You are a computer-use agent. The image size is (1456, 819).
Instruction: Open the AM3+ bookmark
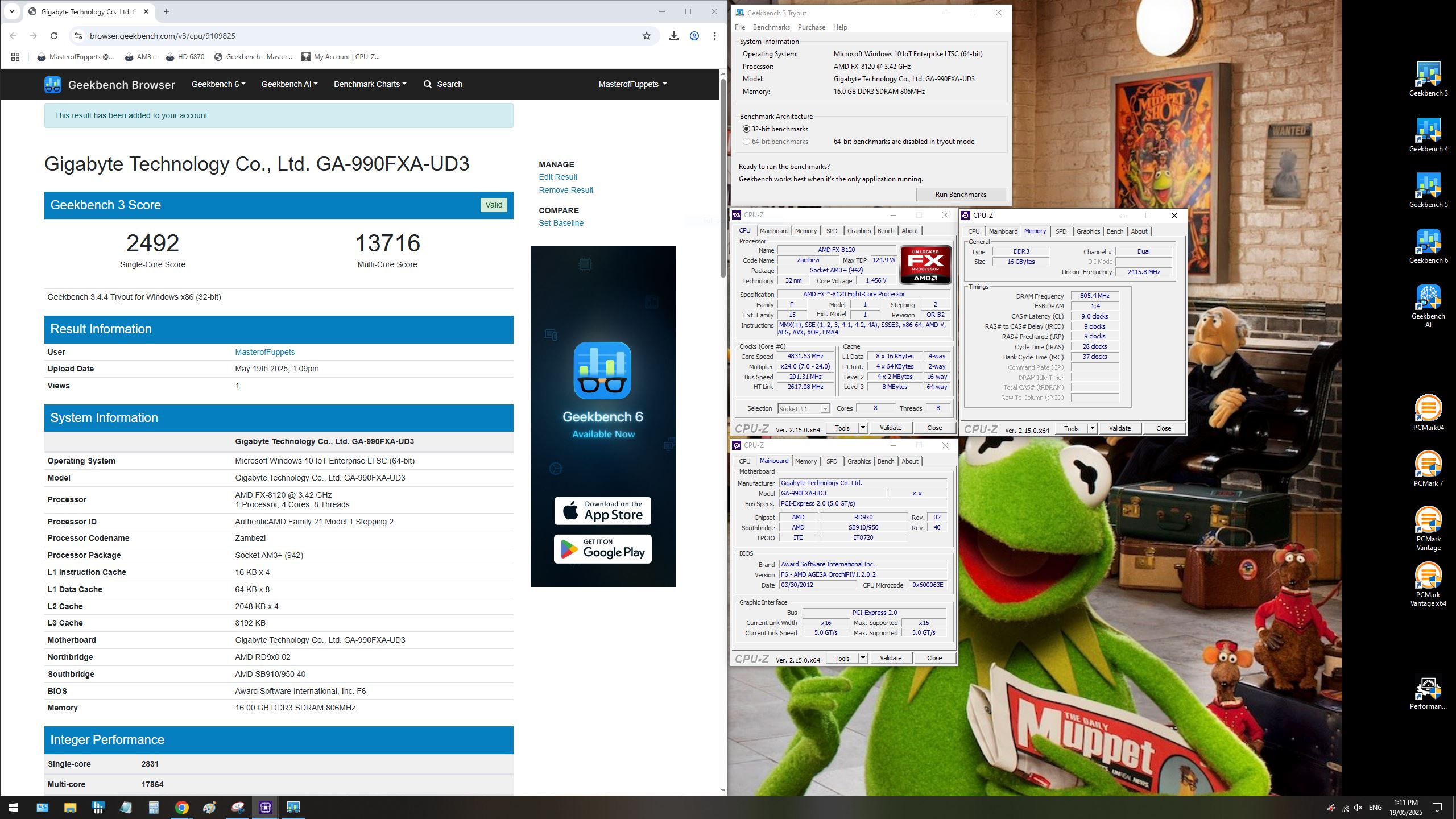140,57
